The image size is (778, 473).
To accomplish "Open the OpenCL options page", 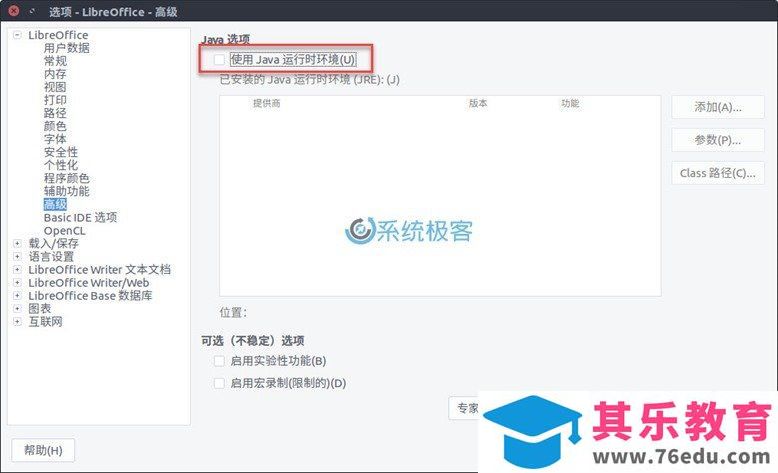I will 65,231.
